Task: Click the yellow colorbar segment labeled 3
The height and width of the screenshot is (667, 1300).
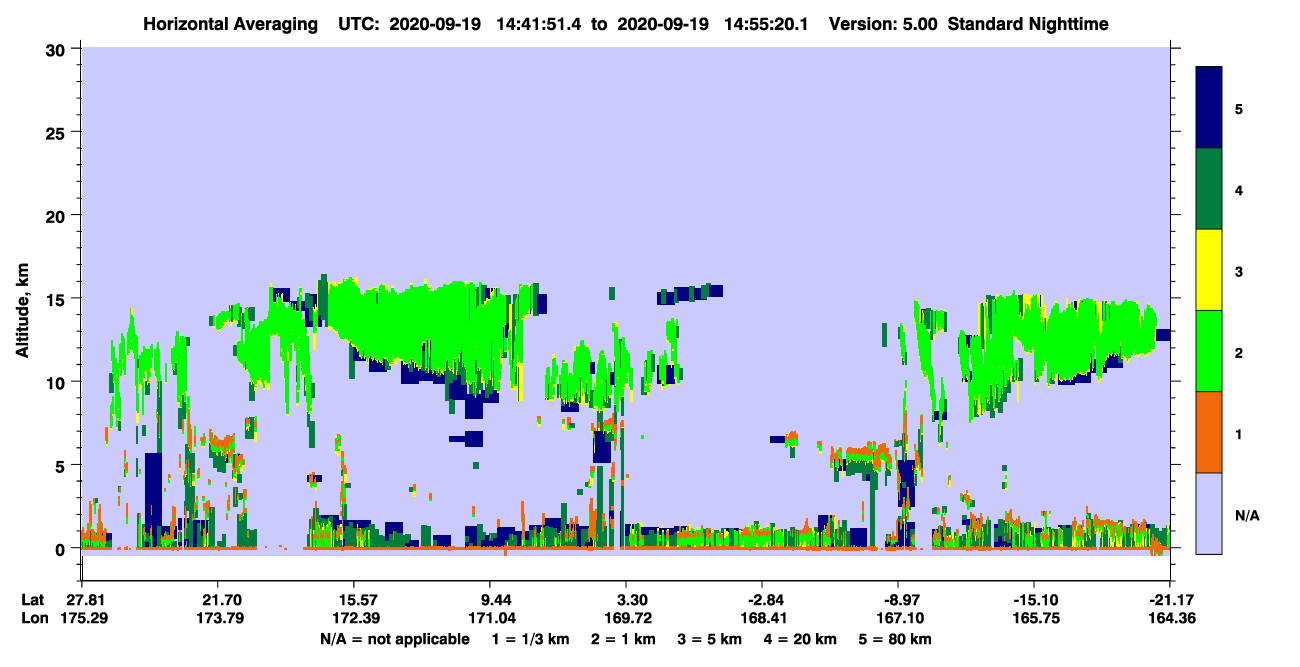Action: point(1209,270)
